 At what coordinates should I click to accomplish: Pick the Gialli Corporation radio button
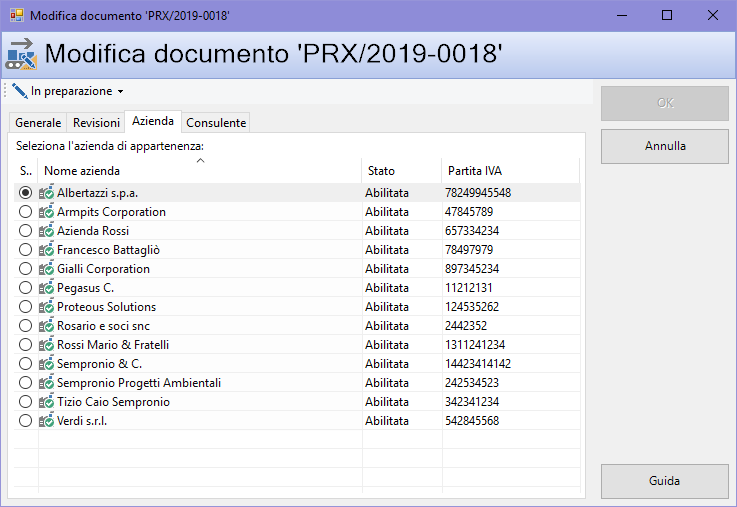coord(25,269)
